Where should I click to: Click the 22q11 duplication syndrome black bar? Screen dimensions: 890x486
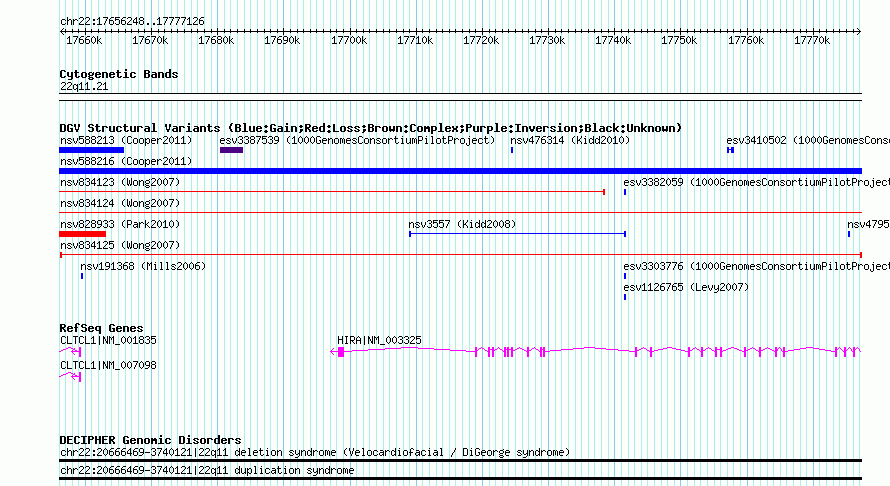pos(460,479)
